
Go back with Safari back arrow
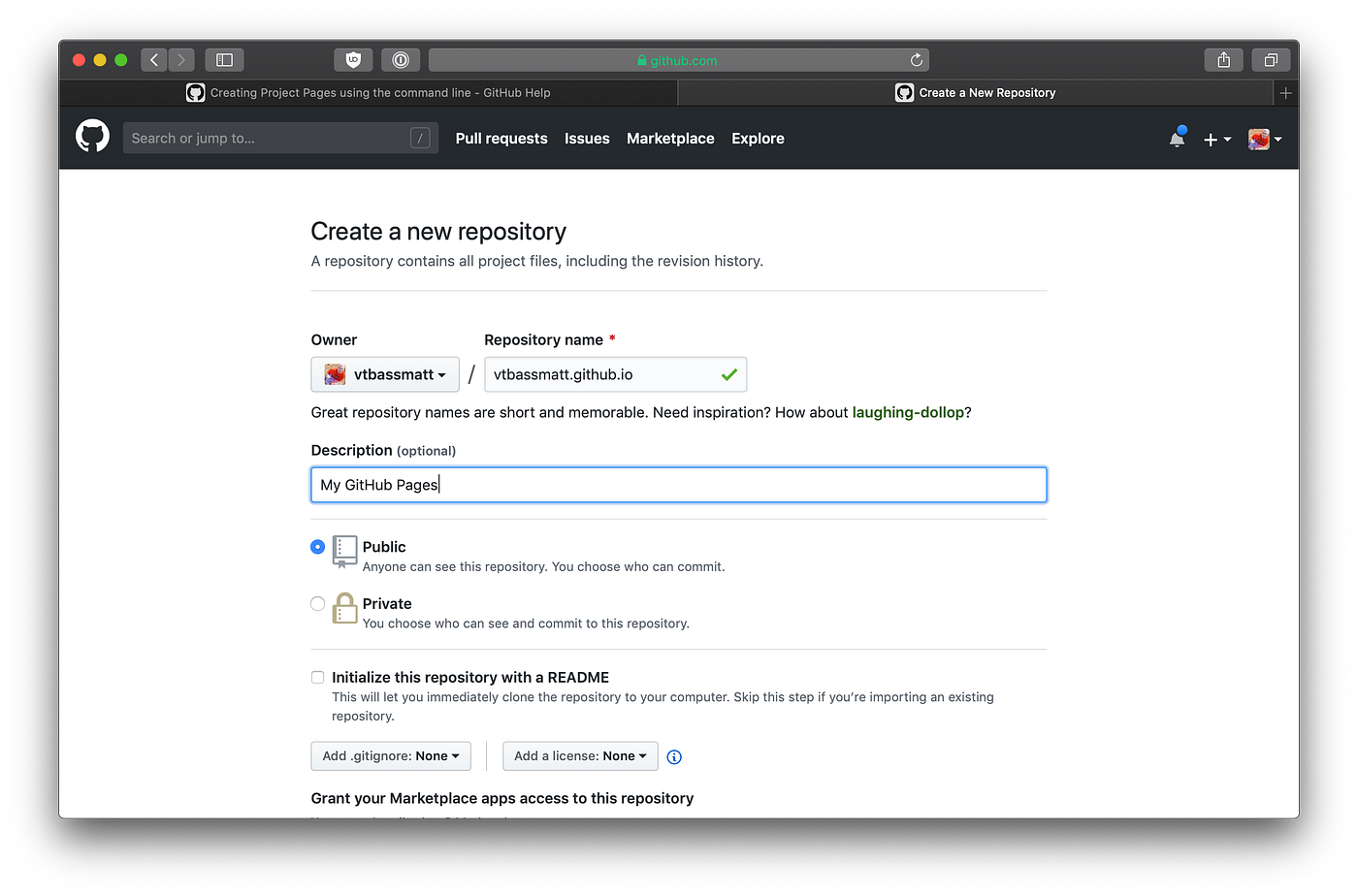tap(154, 60)
